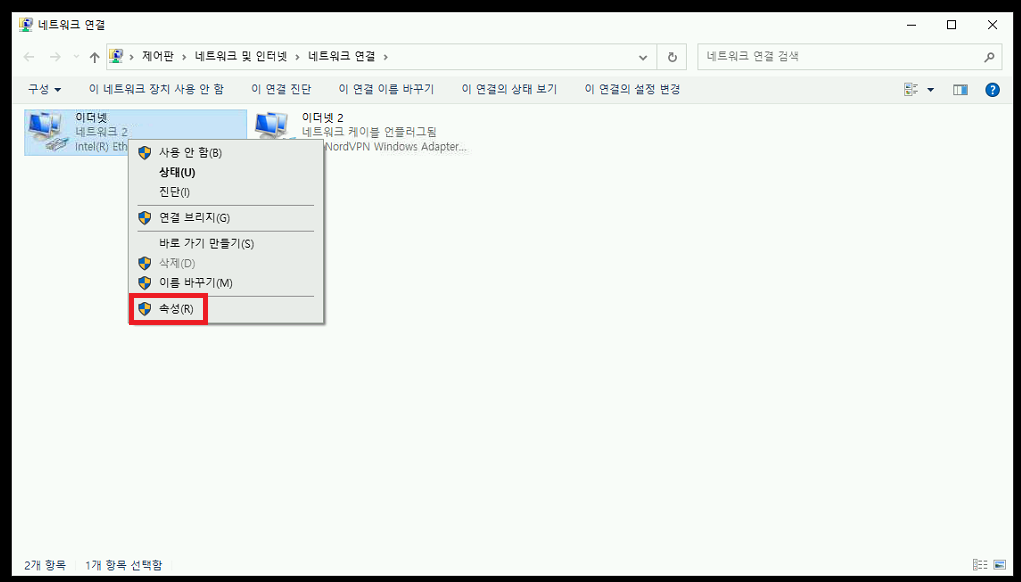Click the title bar network connections icon
Screen dimensions: 1021x582
(x=26, y=25)
